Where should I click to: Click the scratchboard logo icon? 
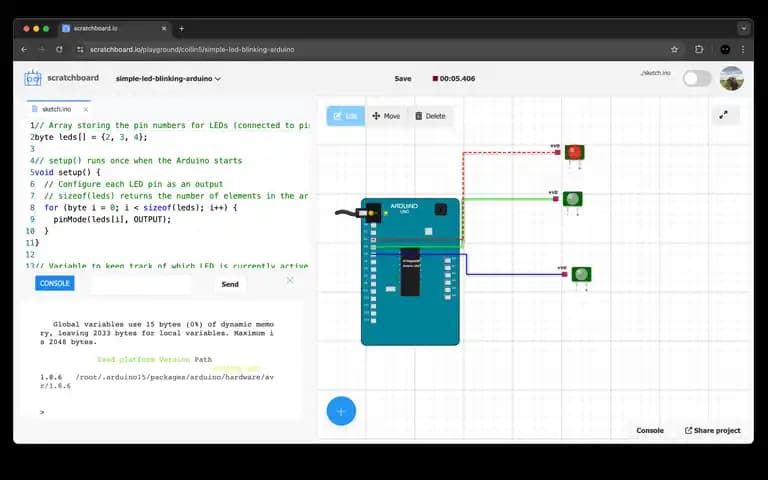coord(33,78)
